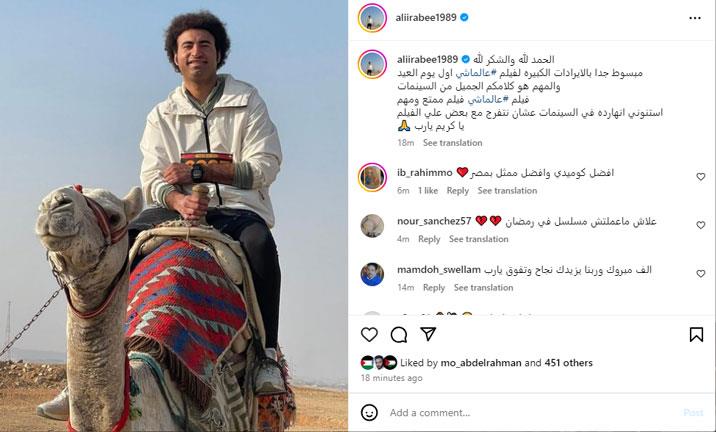
Task: Reply to nour_sanchez57's comment
Action: coord(429,239)
